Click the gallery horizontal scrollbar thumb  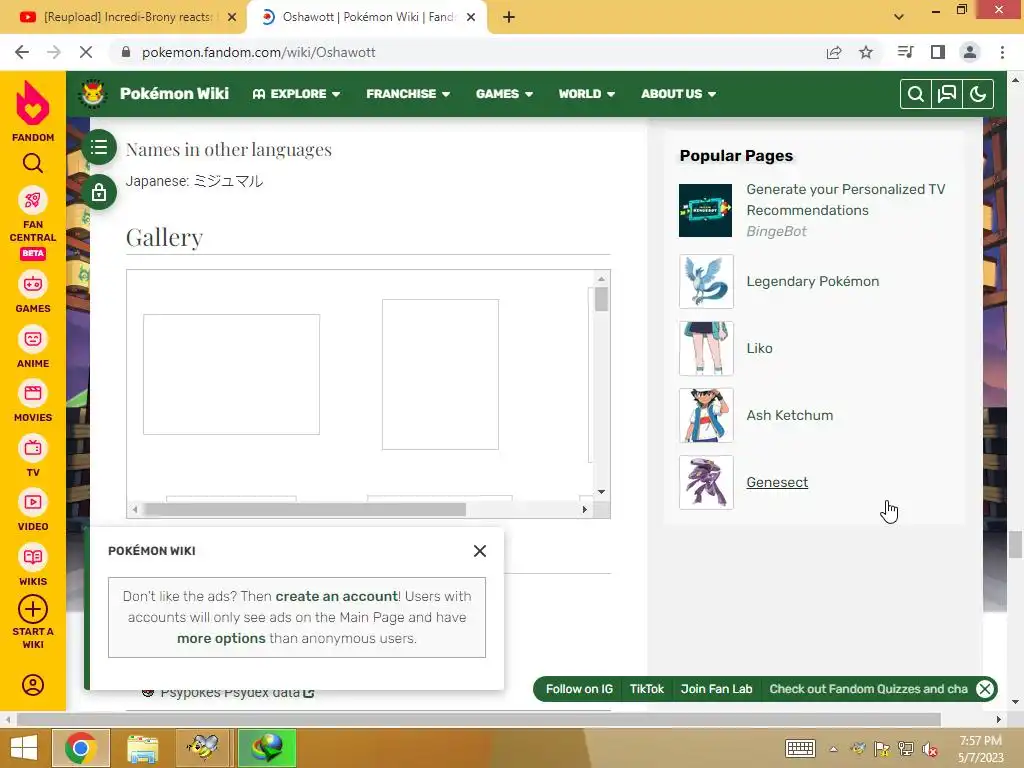(x=305, y=509)
